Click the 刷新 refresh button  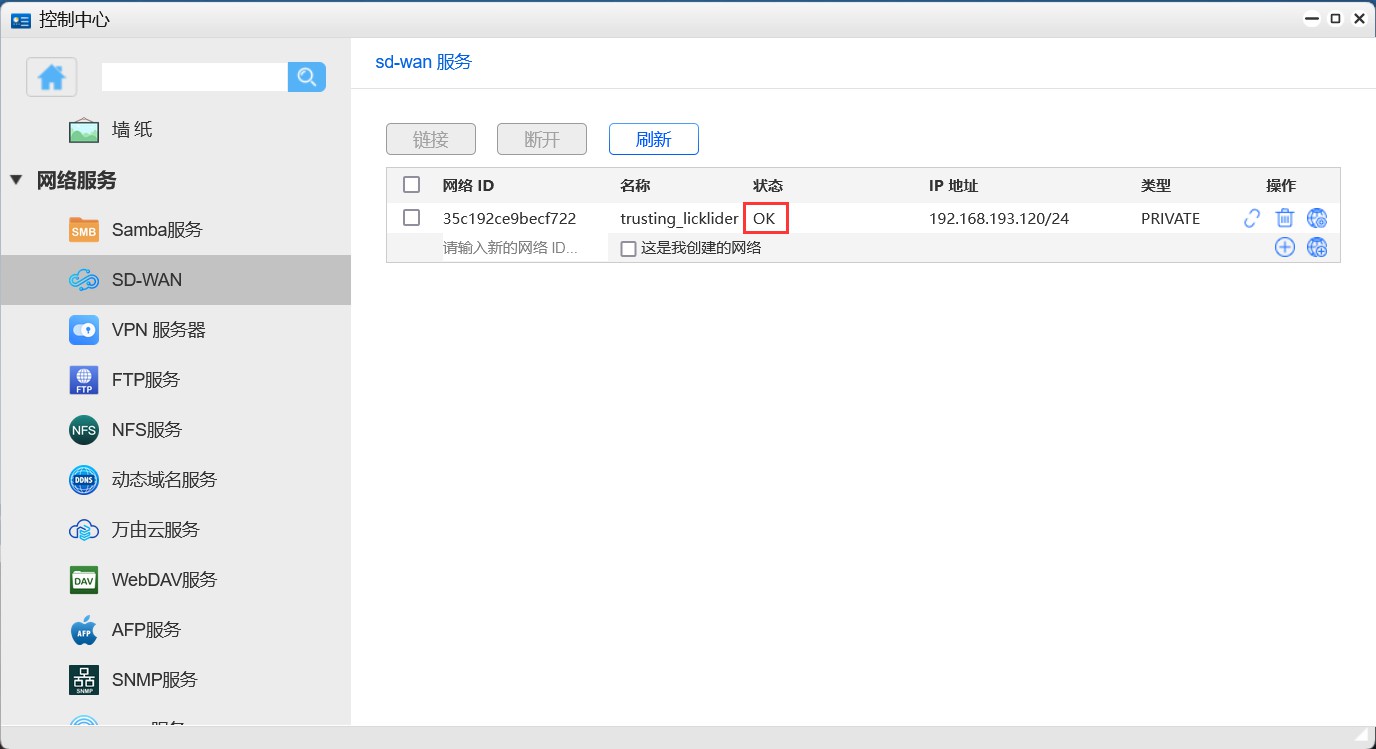coord(653,138)
